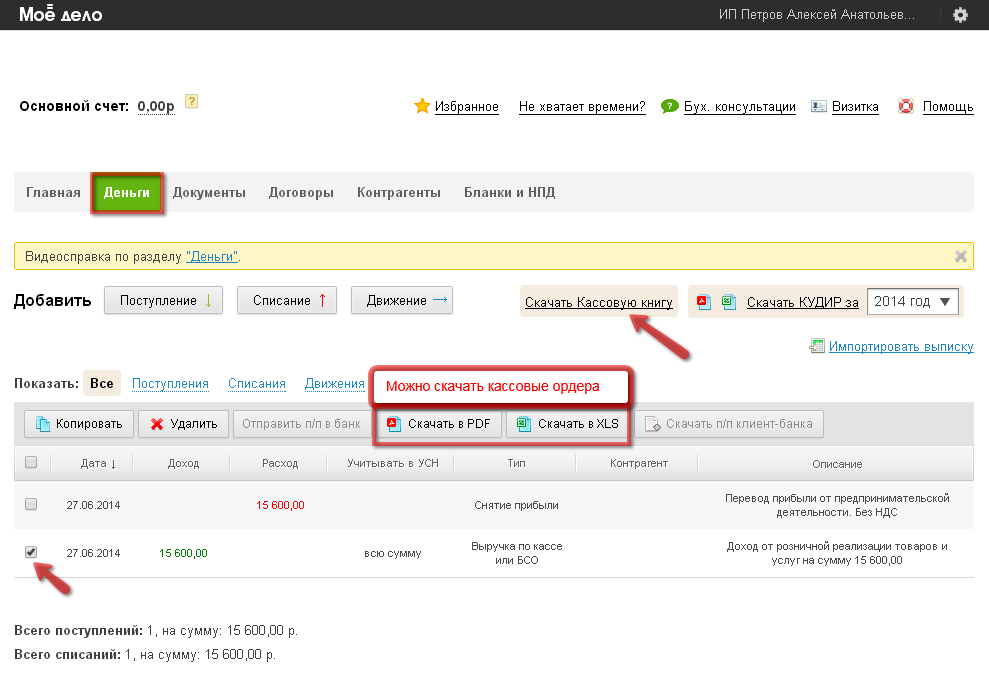
Task: Toggle the select-all checkbox in table header
Action: pyautogui.click(x=31, y=462)
